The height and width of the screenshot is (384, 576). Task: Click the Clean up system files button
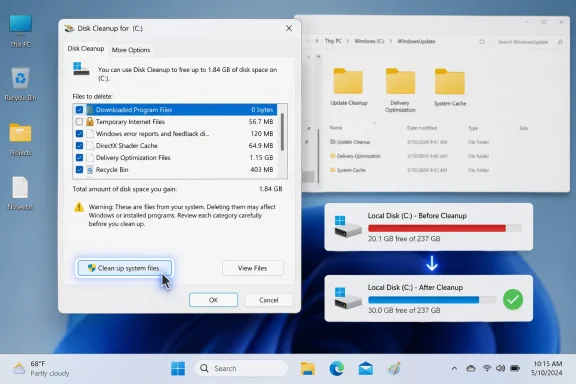tap(125, 268)
